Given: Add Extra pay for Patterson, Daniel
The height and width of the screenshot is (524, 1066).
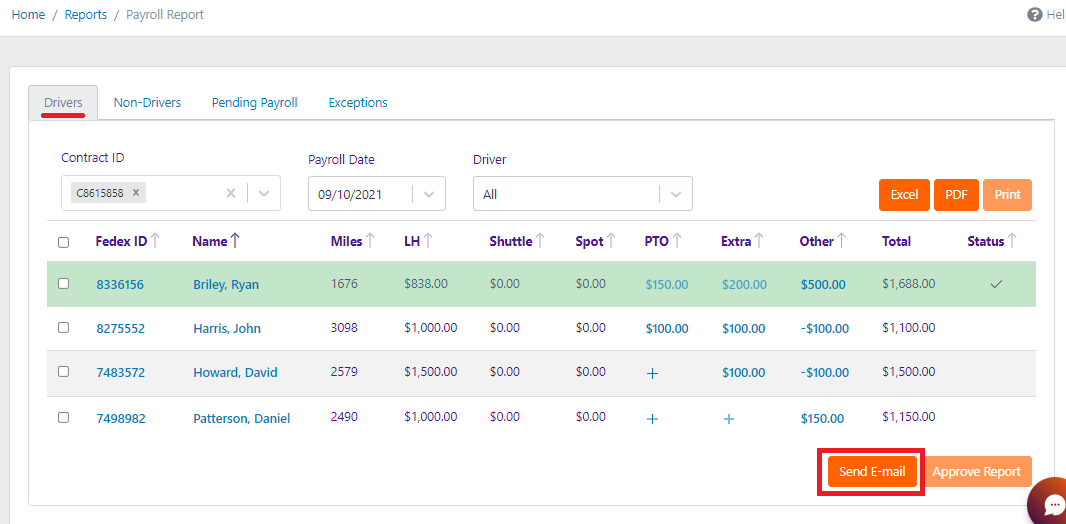Looking at the screenshot, I should 729,419.
